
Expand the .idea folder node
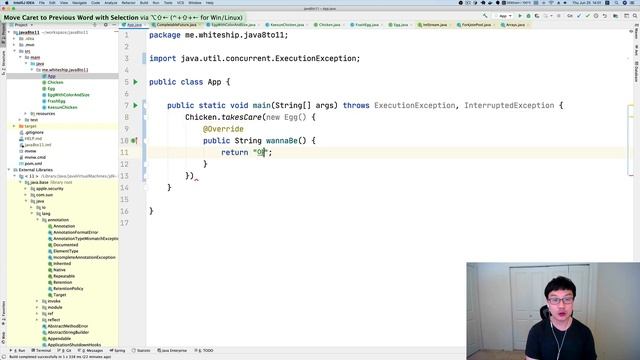coord(15,38)
